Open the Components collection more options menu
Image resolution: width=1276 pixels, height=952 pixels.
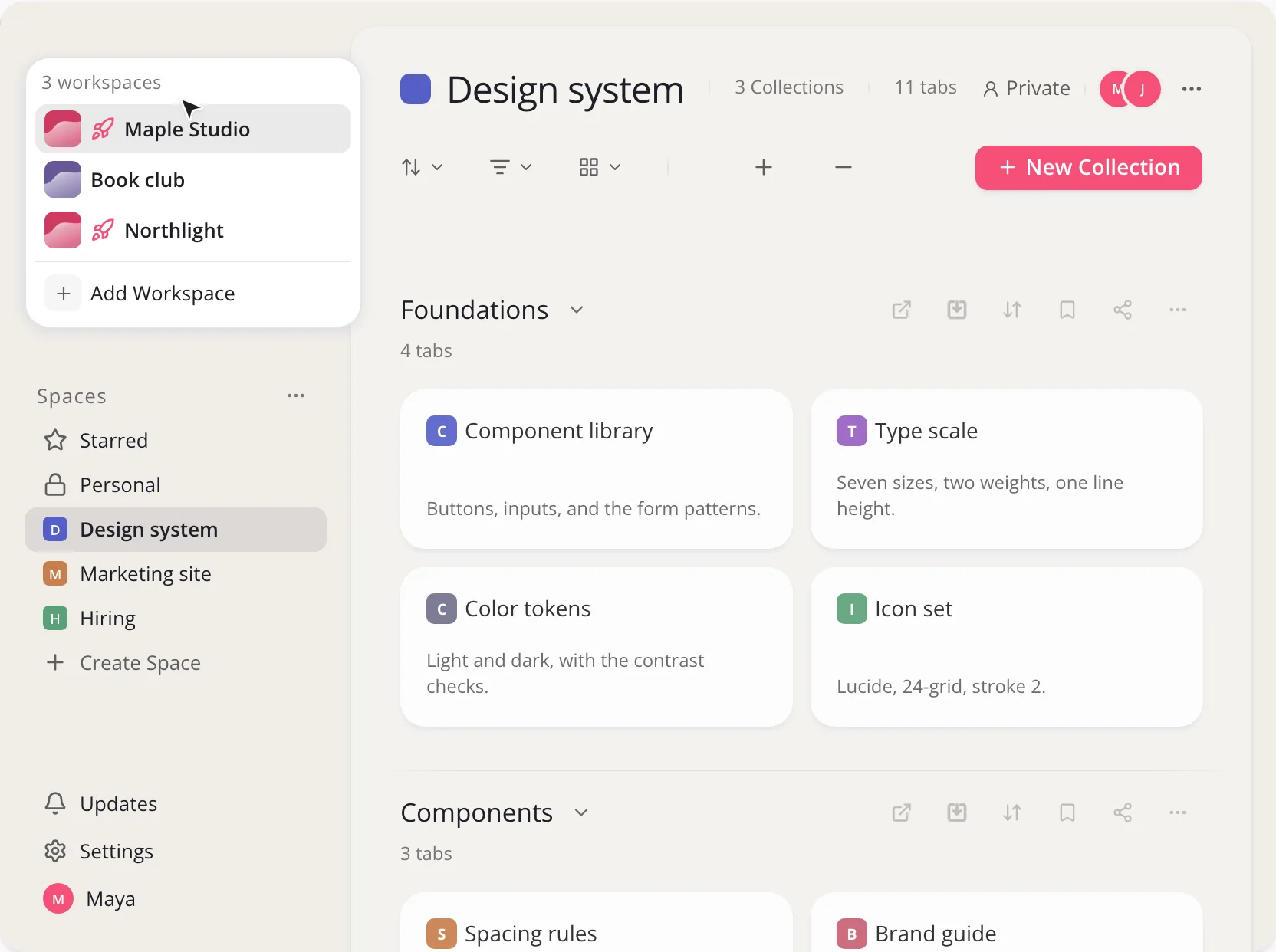(1178, 812)
